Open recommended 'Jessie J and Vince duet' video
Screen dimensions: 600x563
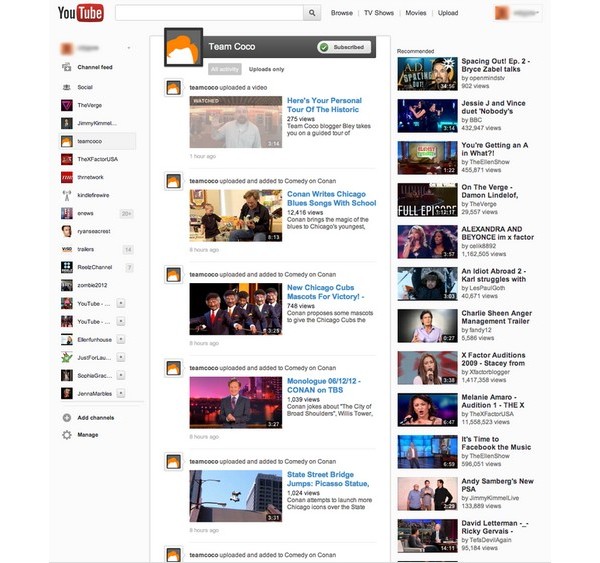tap(493, 107)
